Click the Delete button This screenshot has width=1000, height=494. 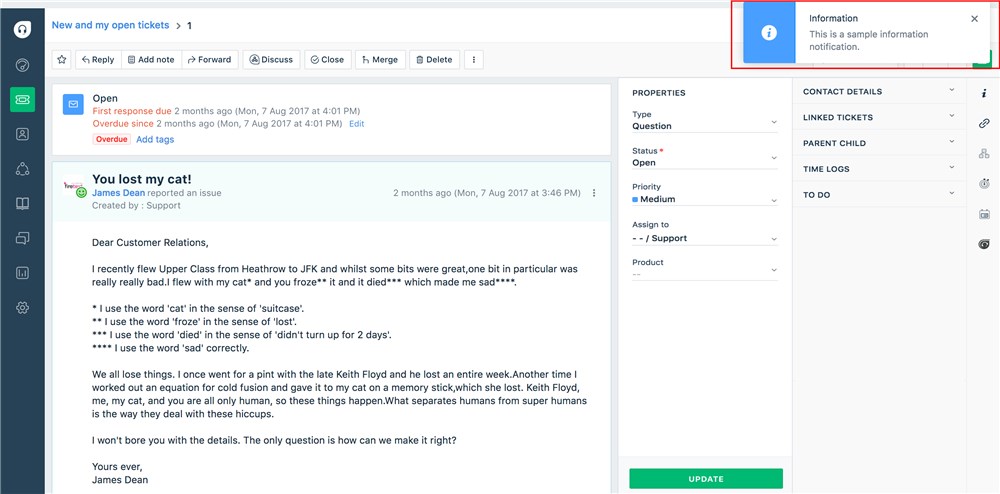[x=434, y=59]
